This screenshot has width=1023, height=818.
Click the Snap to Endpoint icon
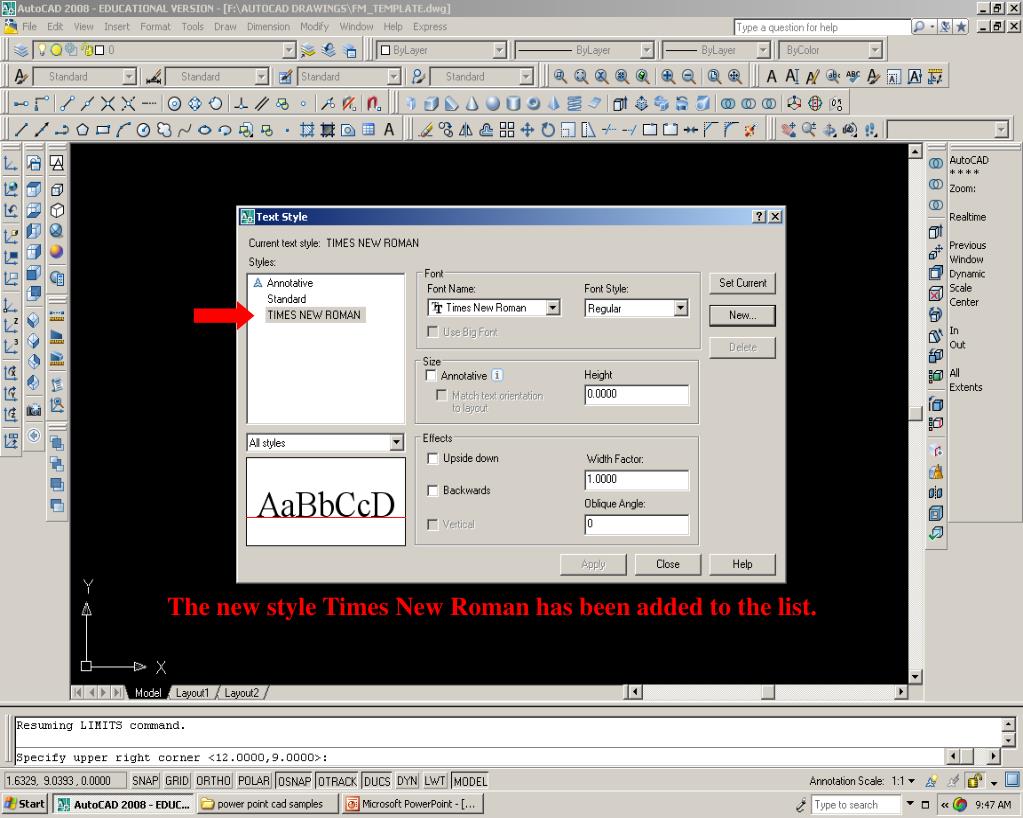(67, 103)
